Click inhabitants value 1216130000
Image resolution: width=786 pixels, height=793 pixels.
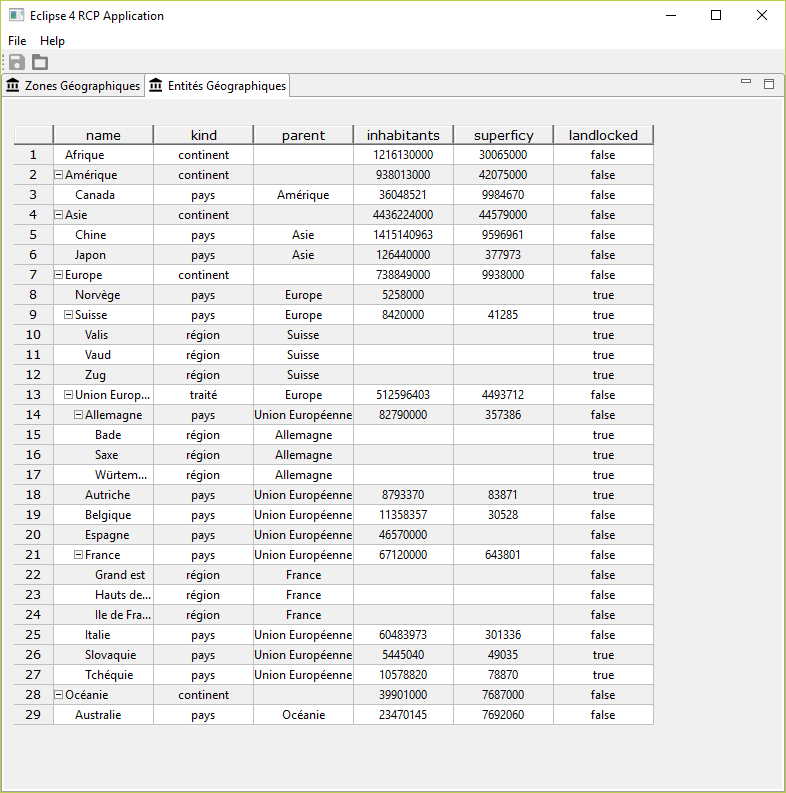pyautogui.click(x=403, y=155)
